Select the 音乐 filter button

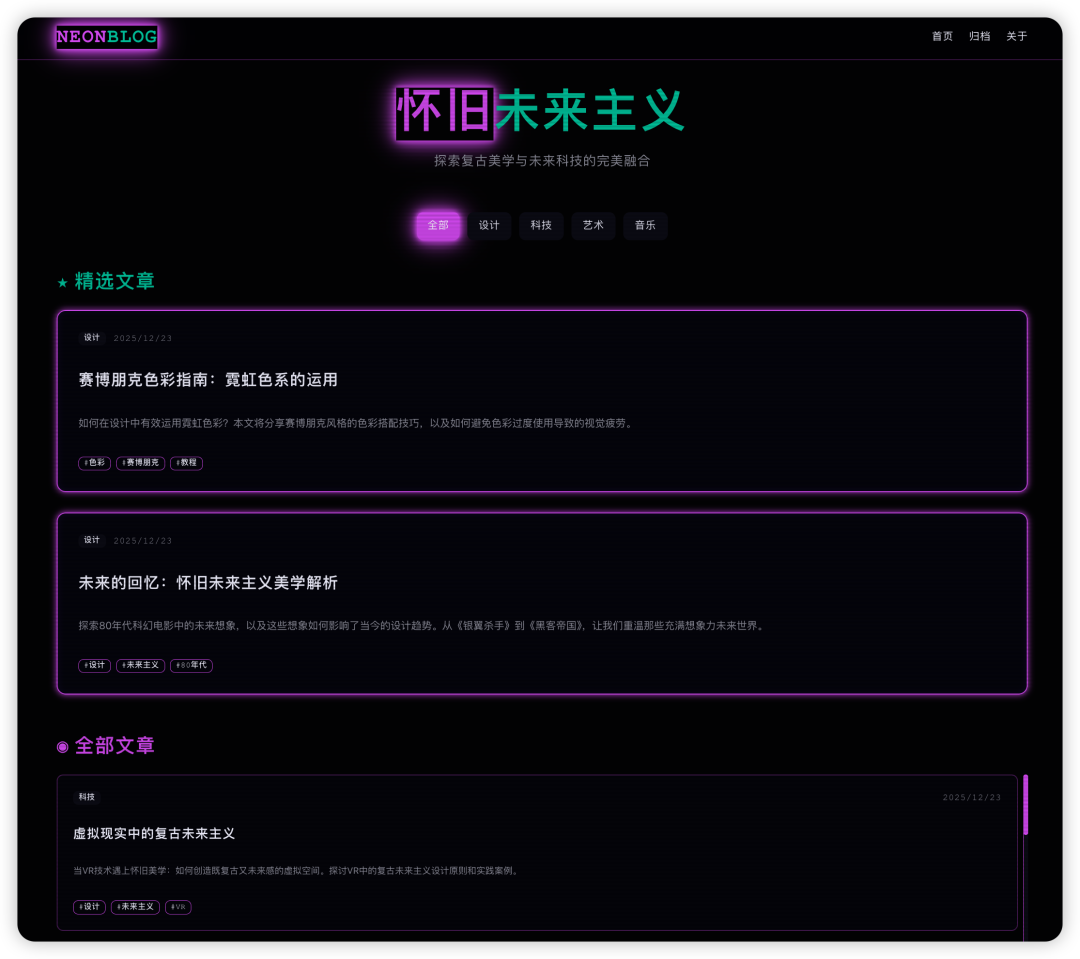pyautogui.click(x=645, y=225)
